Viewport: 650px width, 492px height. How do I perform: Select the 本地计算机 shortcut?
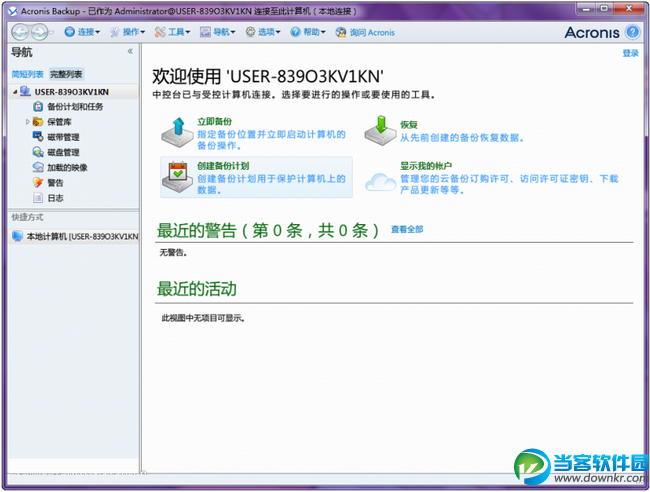tap(74, 236)
